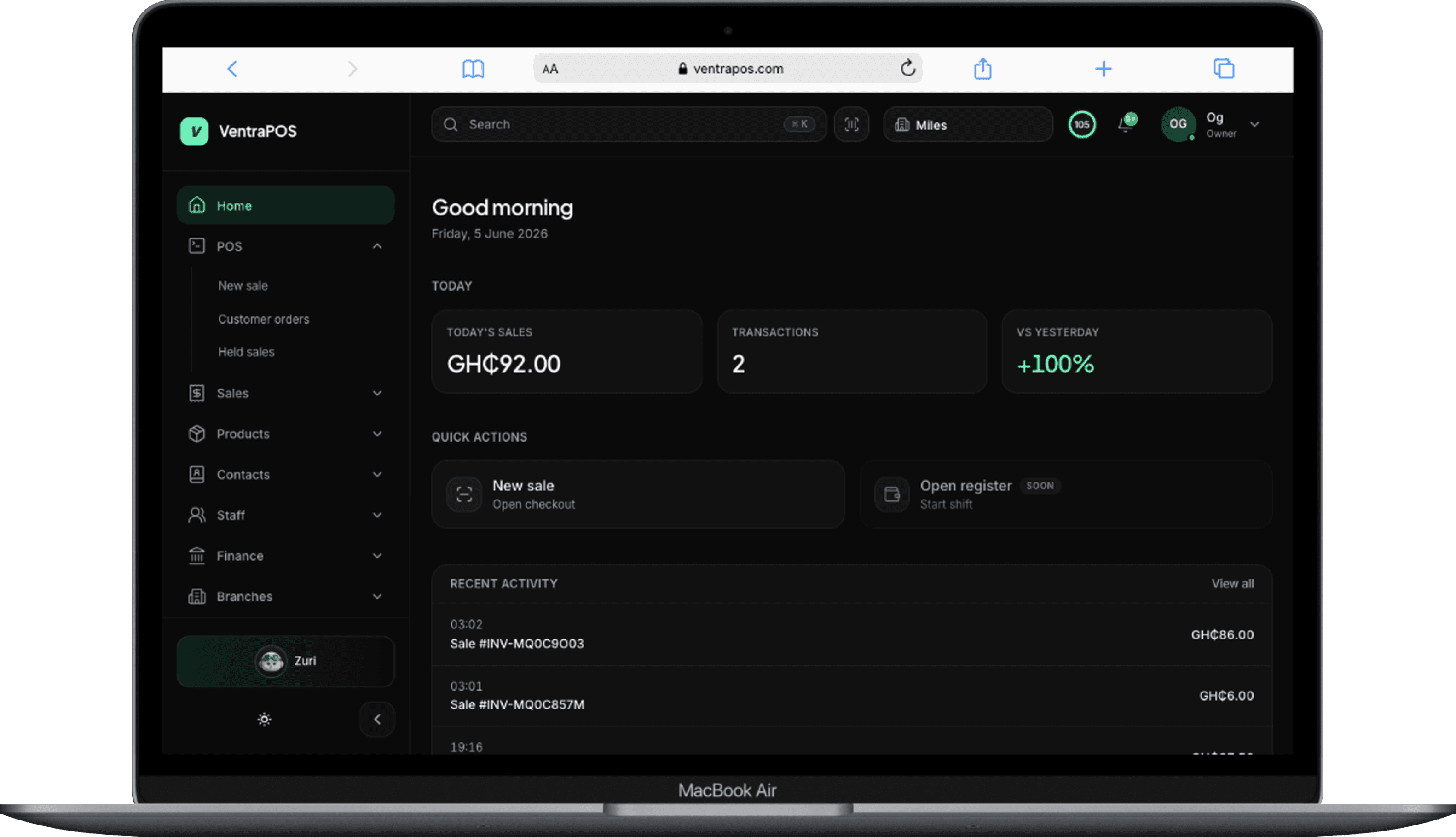Click the green VentraPOS logo icon
Image resolution: width=1456 pixels, height=837 pixels.
194,131
